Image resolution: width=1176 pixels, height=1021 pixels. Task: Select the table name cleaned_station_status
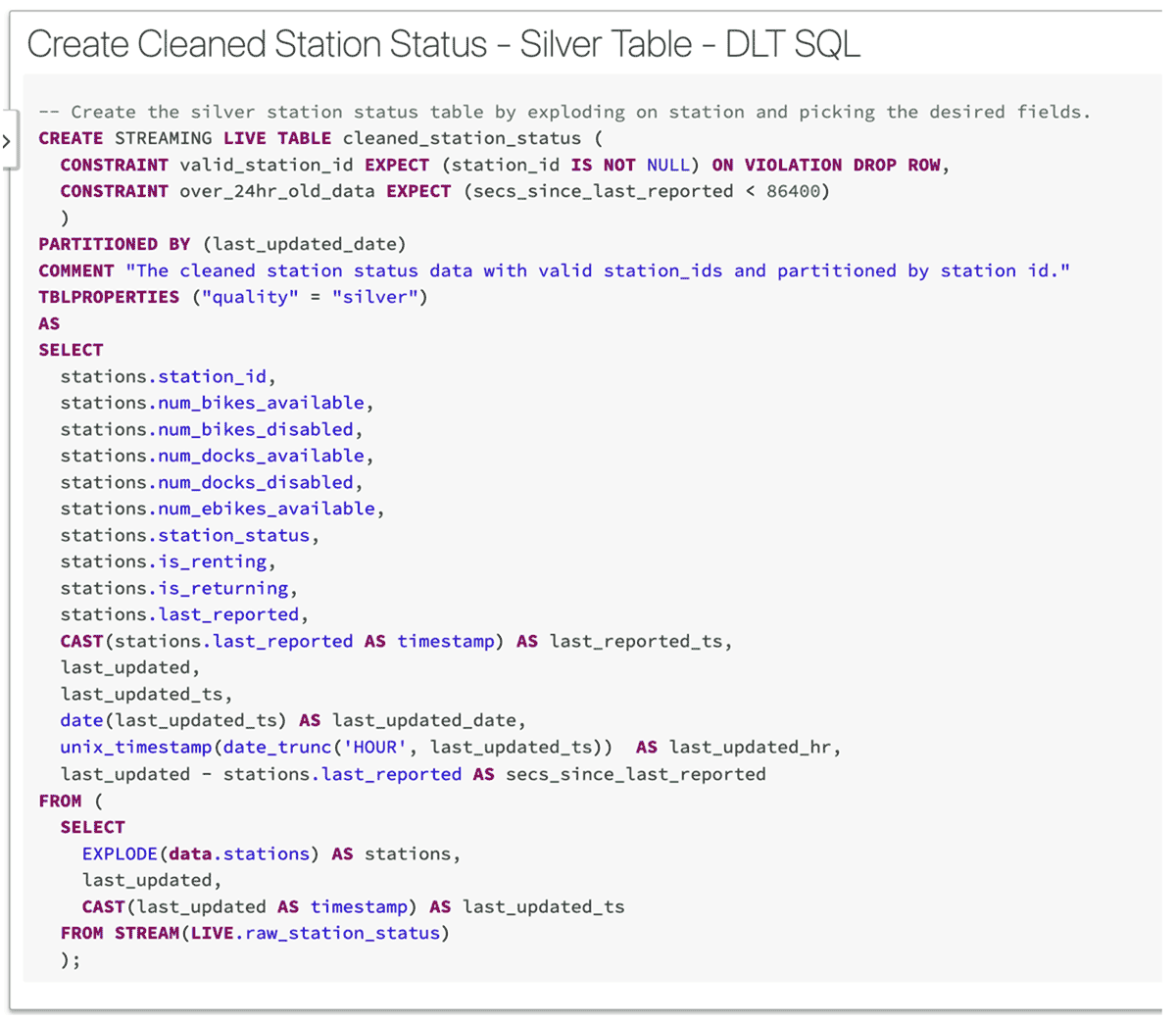tap(461, 138)
